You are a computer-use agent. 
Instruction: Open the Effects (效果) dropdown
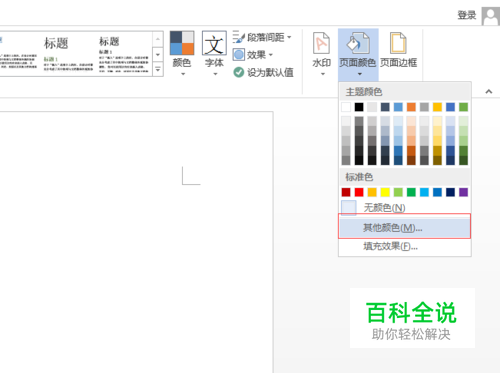[253, 55]
